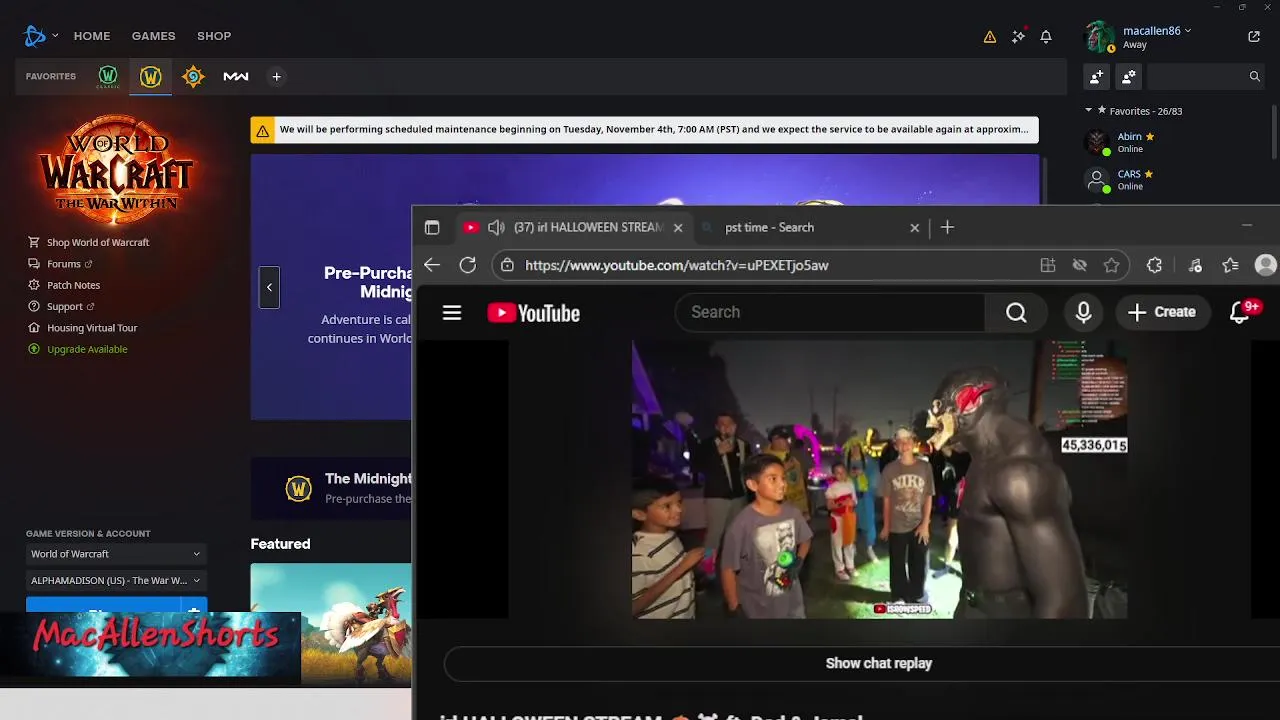Open the yellow warning alert icon

(990, 37)
